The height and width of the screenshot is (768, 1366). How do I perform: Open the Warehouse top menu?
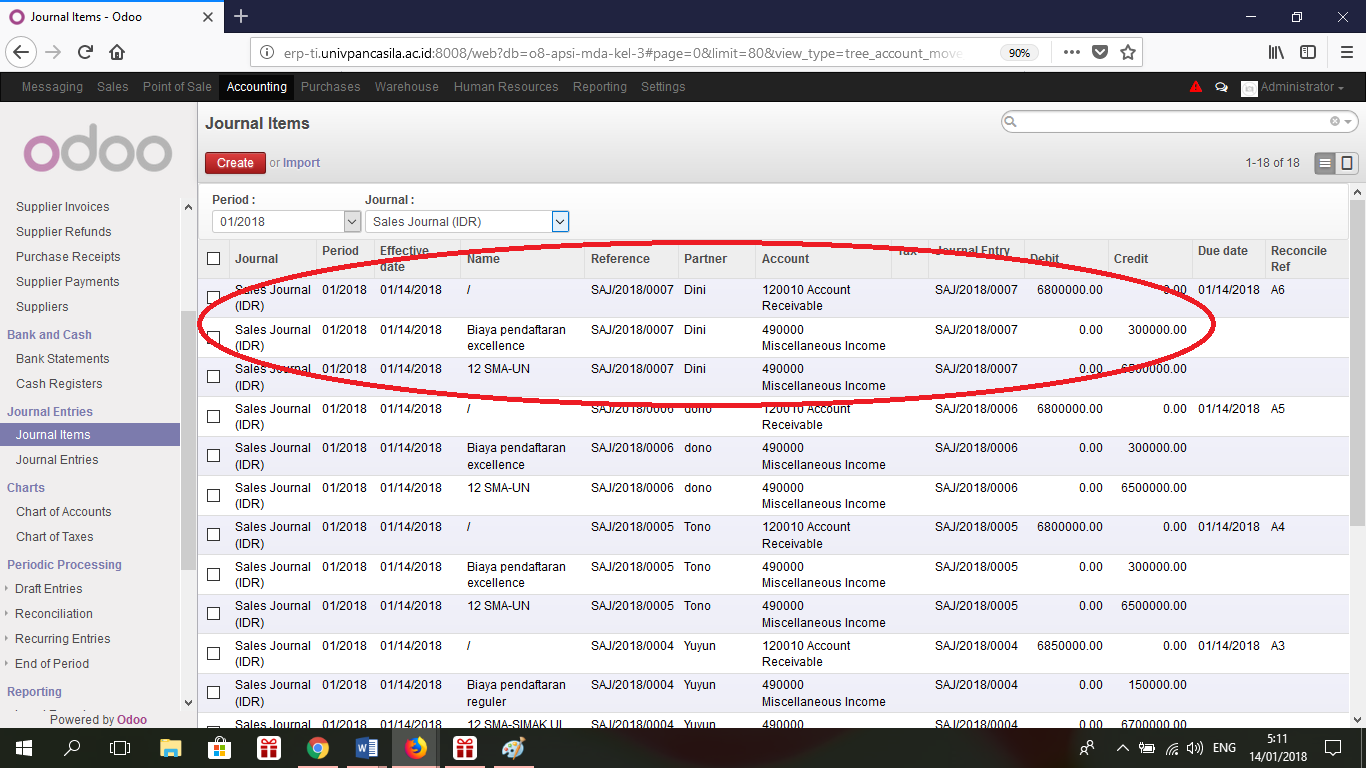coord(407,87)
